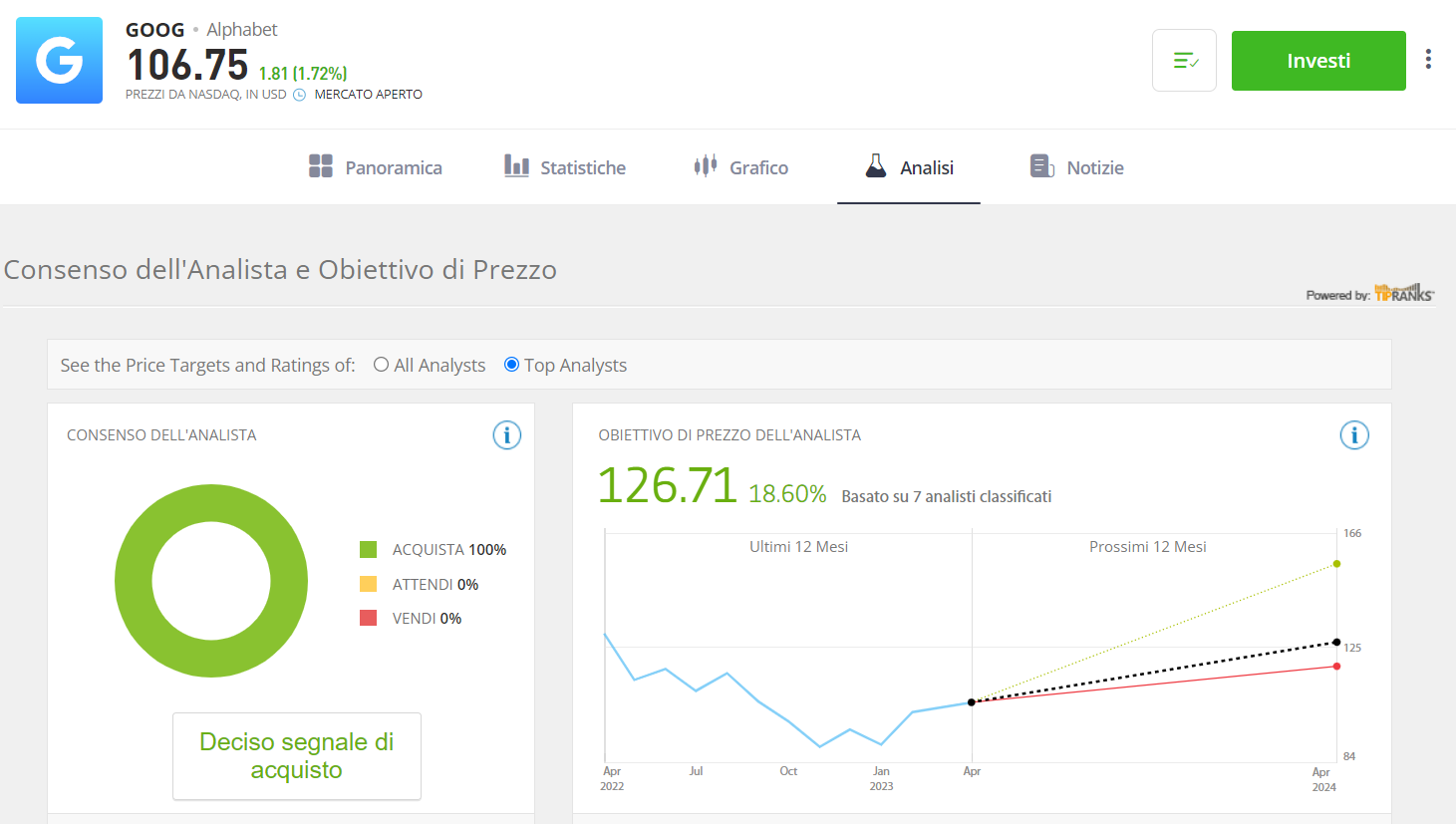Click the Notizie newspaper icon
The height and width of the screenshot is (824, 1456).
click(x=1042, y=166)
